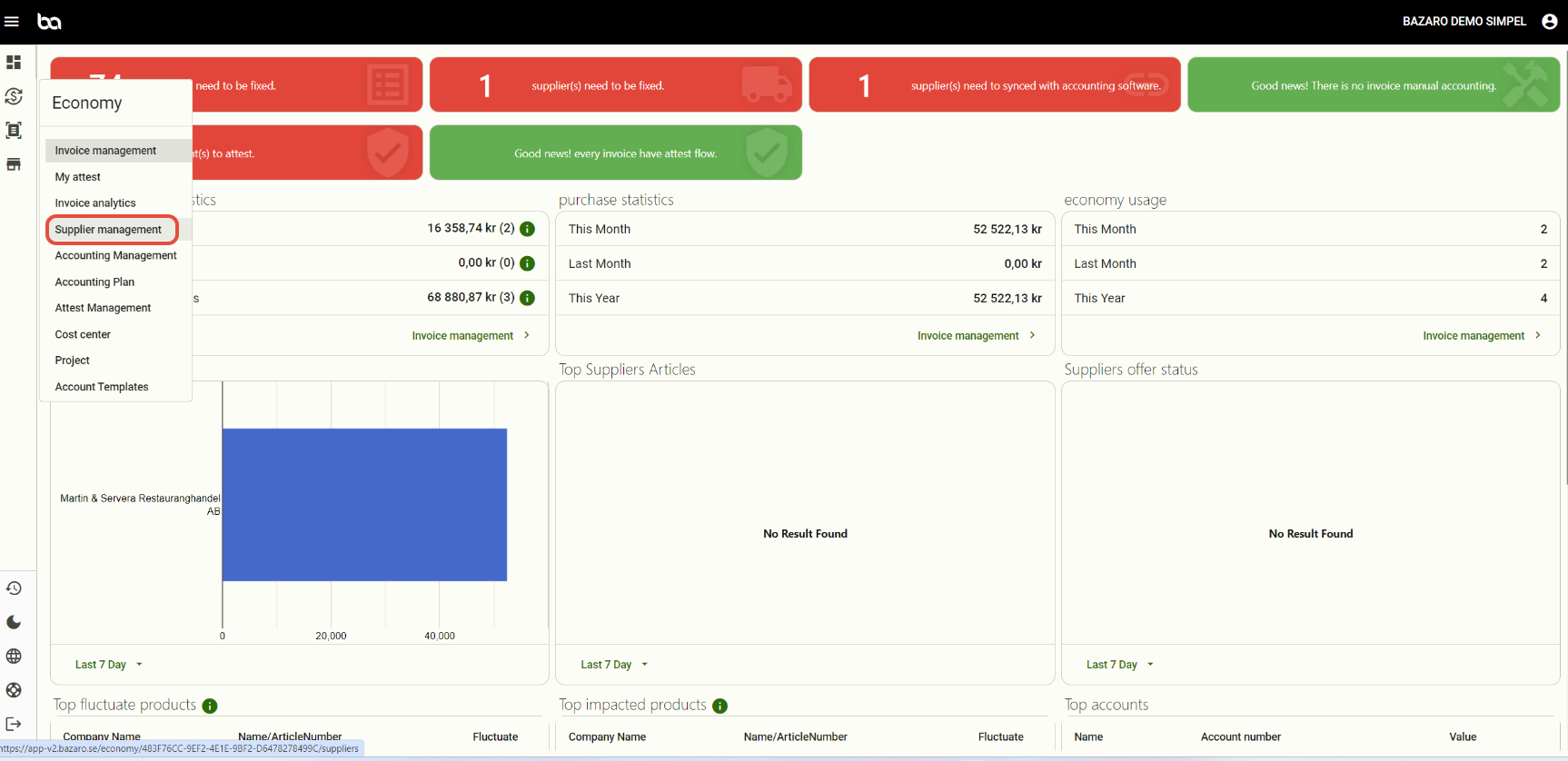
Task: Open Last 7 Day dropdown under bar chart
Action: coord(109,665)
